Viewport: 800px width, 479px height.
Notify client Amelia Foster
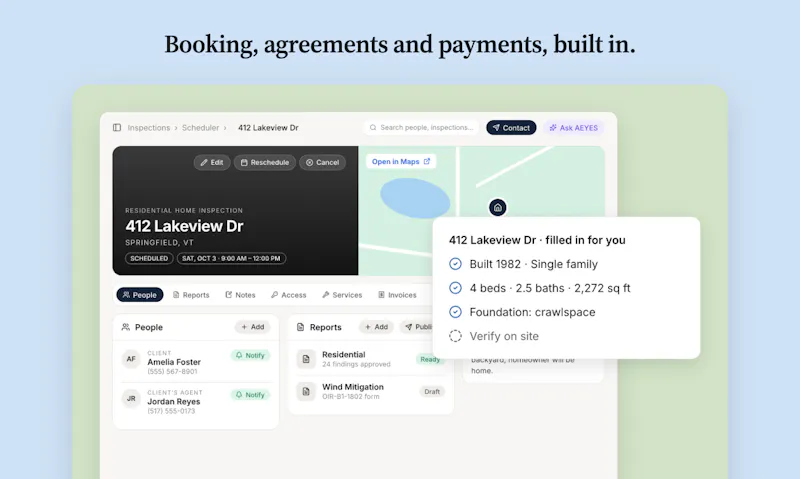pos(251,356)
